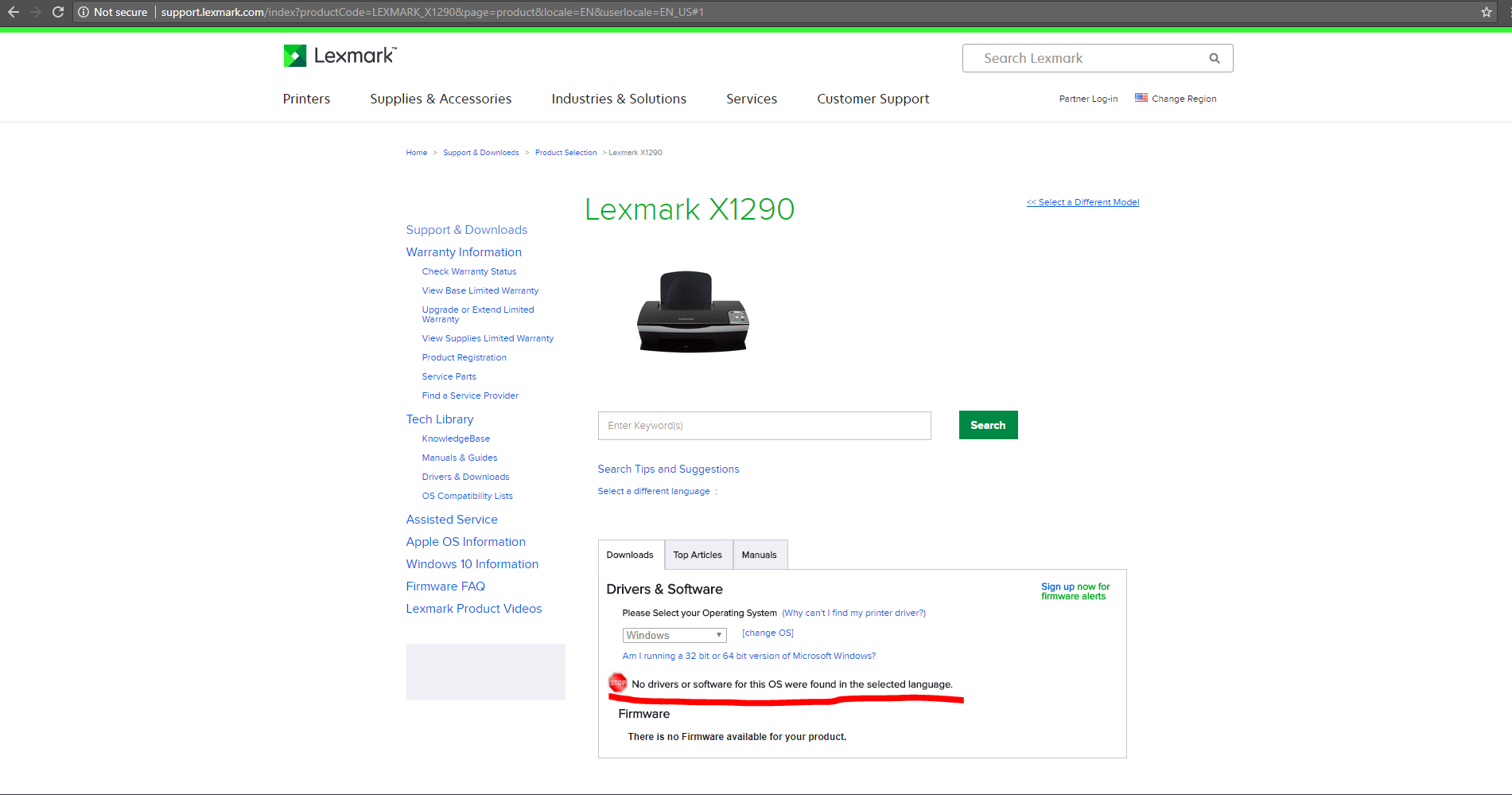Click the flag icon beside Change Region
This screenshot has height=795, width=1512.
(1141, 98)
